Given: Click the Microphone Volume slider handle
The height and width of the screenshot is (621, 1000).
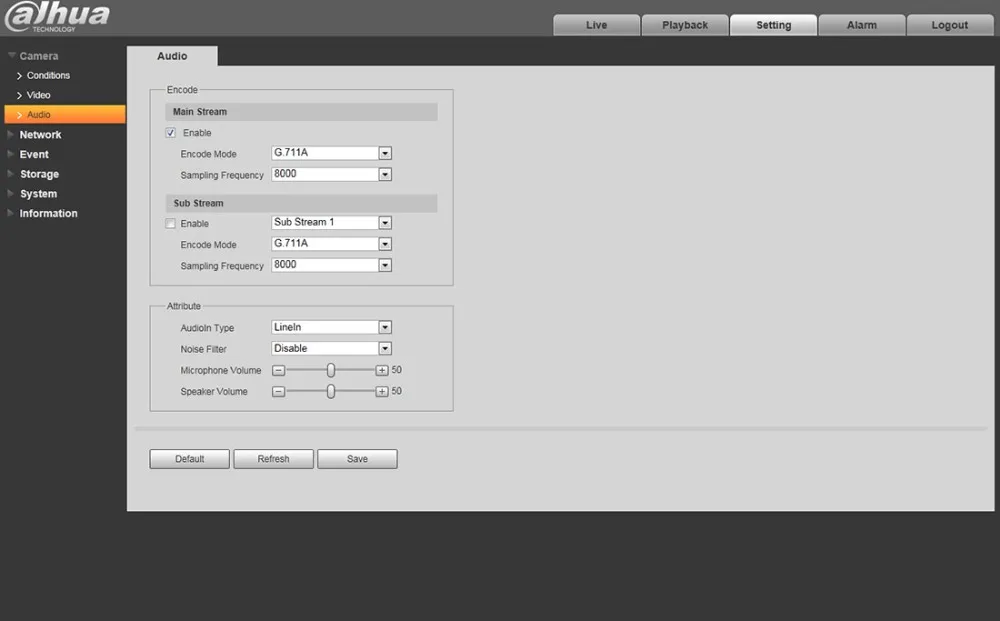Looking at the screenshot, I should click(x=330, y=370).
